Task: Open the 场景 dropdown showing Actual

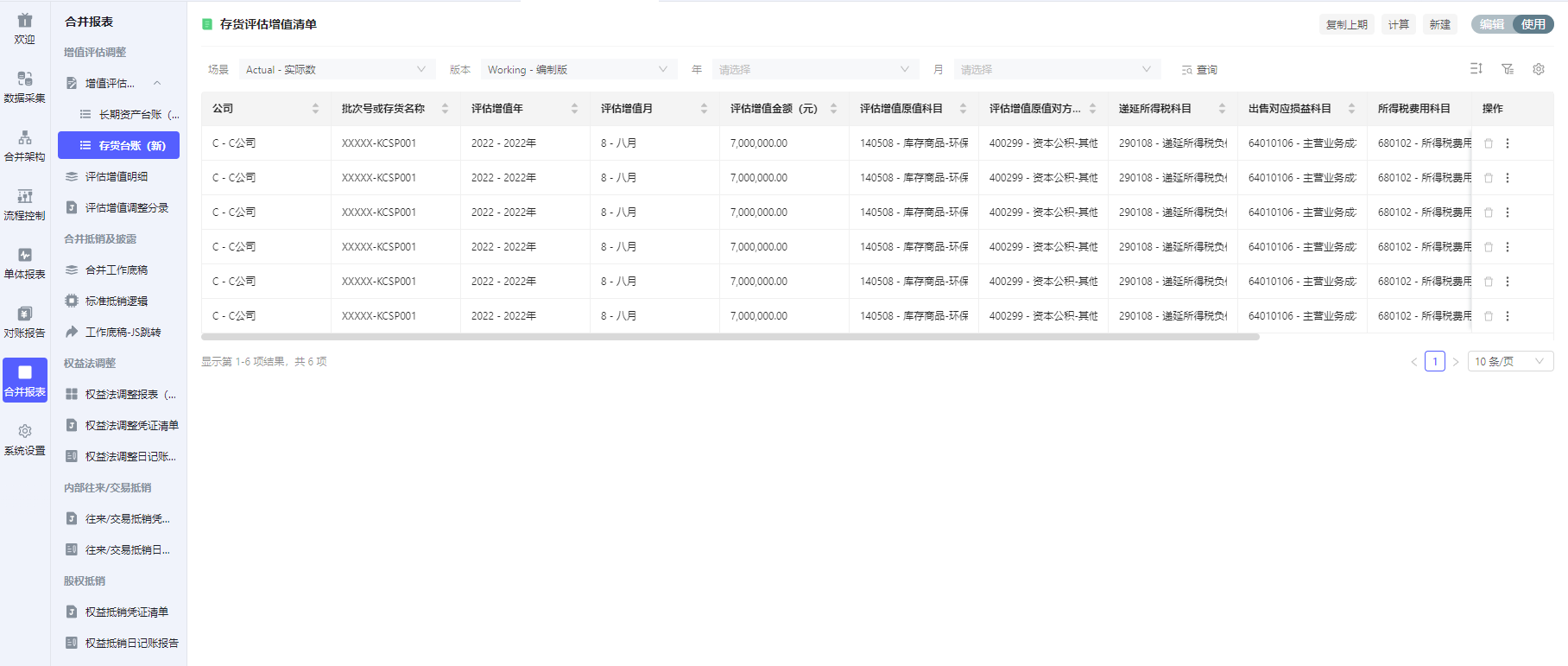Action: 335,69
